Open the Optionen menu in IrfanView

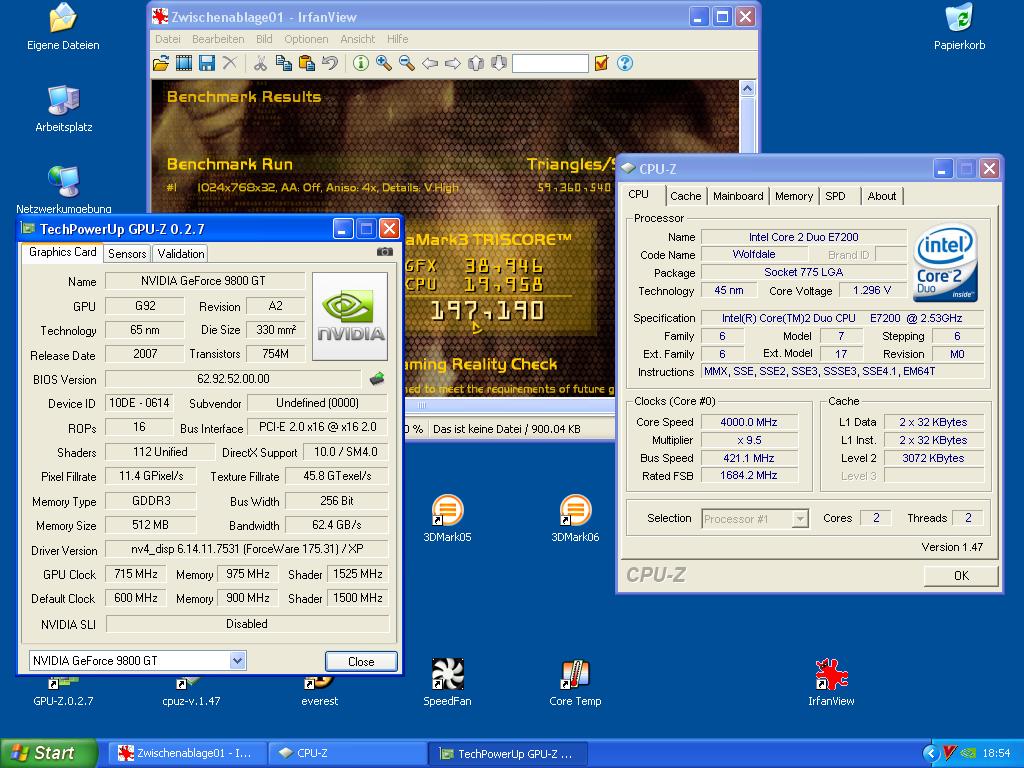point(306,39)
